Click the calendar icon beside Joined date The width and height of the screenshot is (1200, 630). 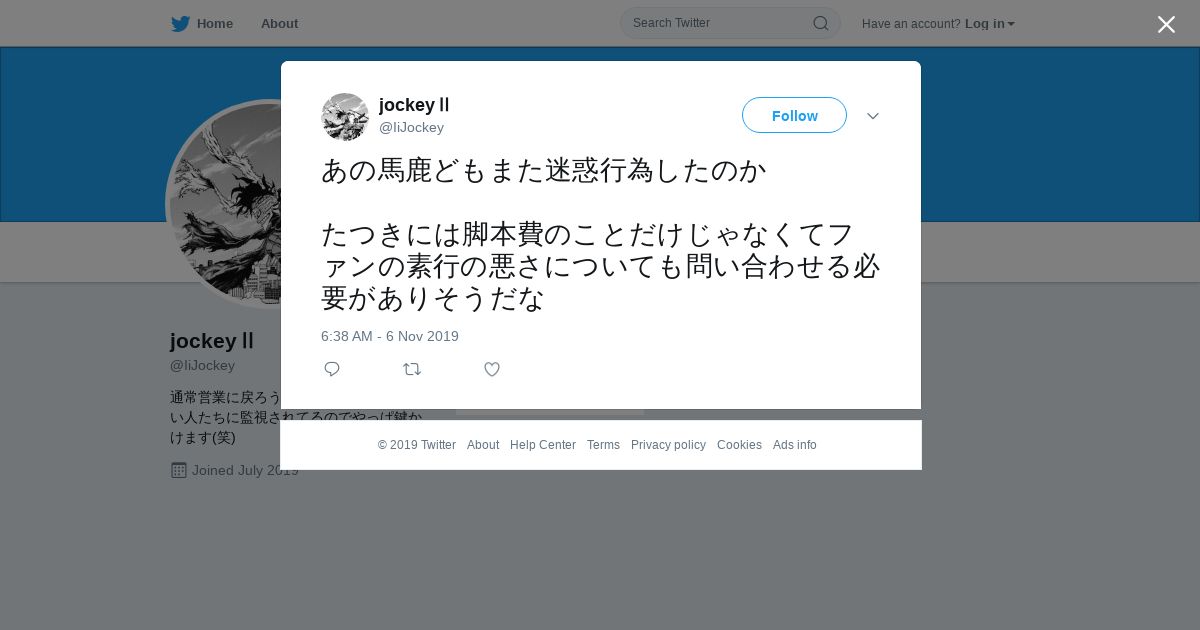coord(179,470)
